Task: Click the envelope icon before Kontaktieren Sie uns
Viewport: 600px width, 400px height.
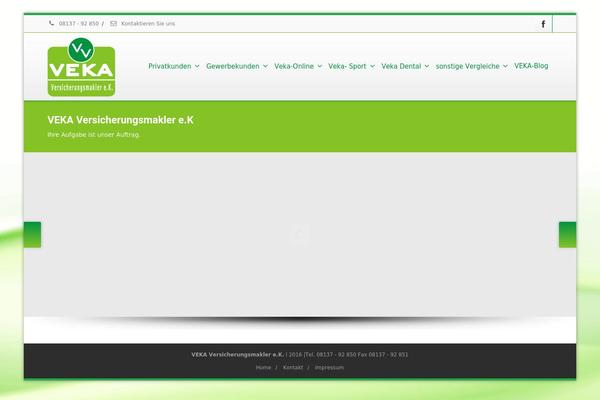Action: 113,23
